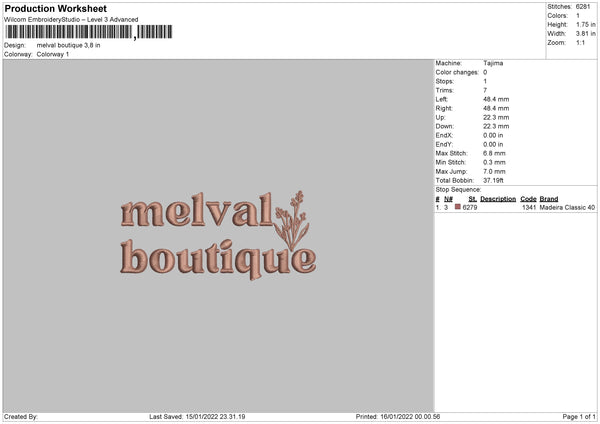Click the stitch count 6279 in stop row
This screenshot has width=600, height=424.
click(470, 208)
